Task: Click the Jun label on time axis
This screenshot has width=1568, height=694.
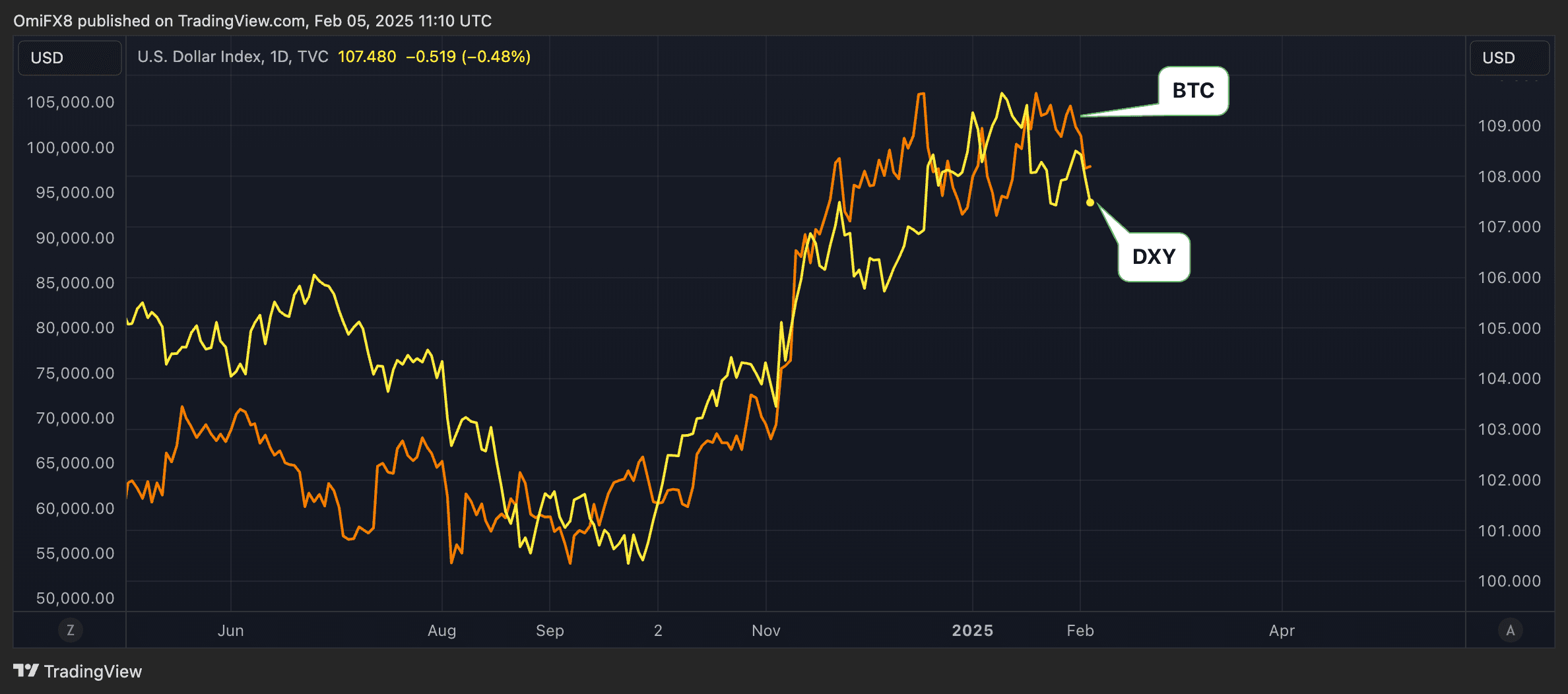Action: [231, 631]
